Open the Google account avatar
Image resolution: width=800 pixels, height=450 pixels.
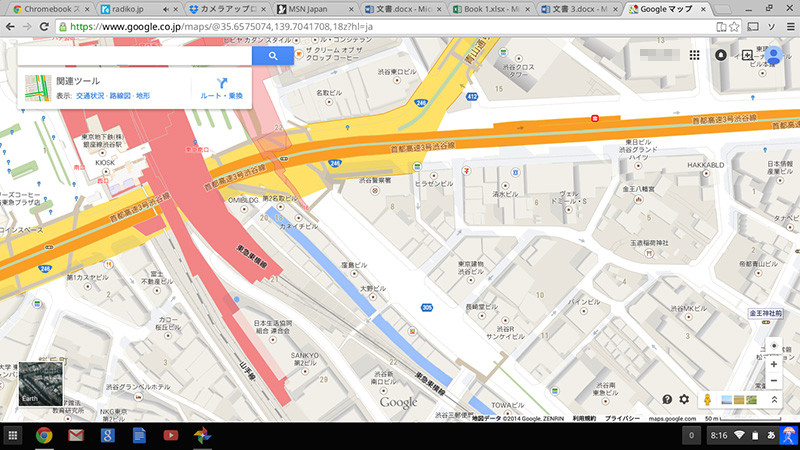pos(773,55)
